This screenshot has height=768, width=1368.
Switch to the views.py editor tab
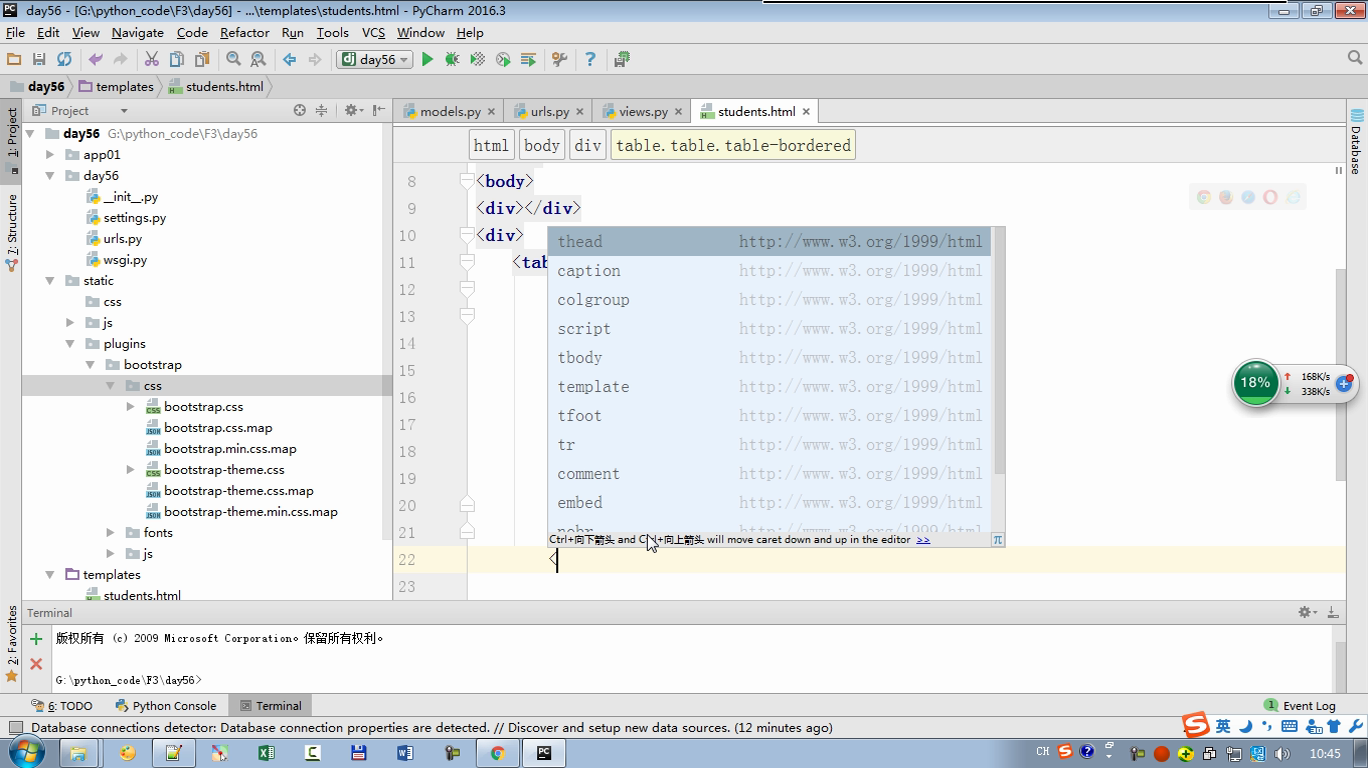point(642,112)
